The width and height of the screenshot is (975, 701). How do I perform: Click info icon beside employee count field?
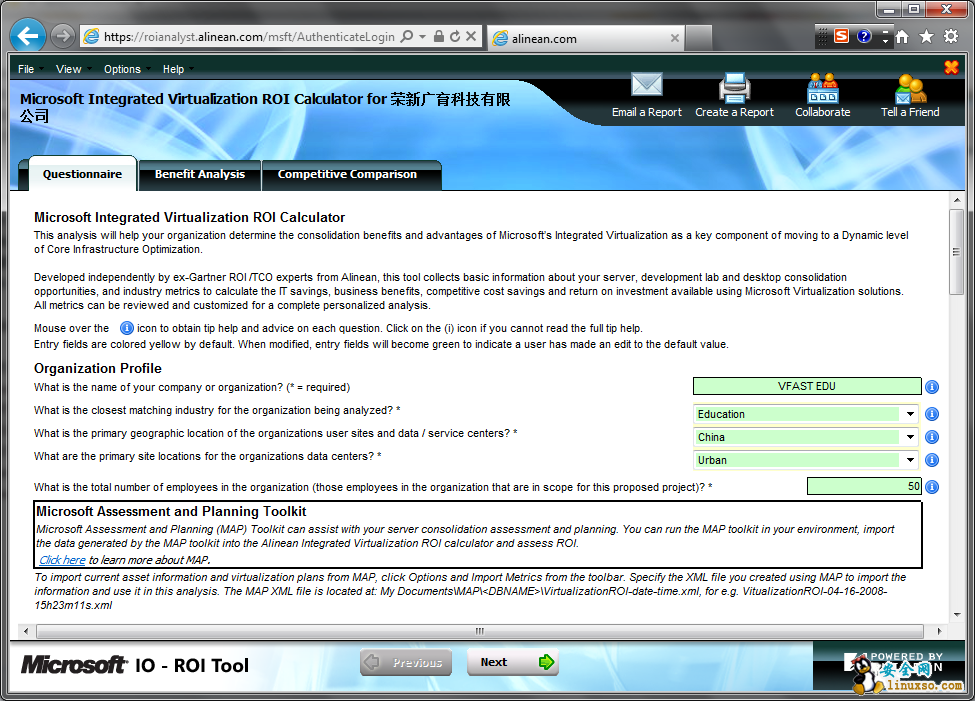932,487
